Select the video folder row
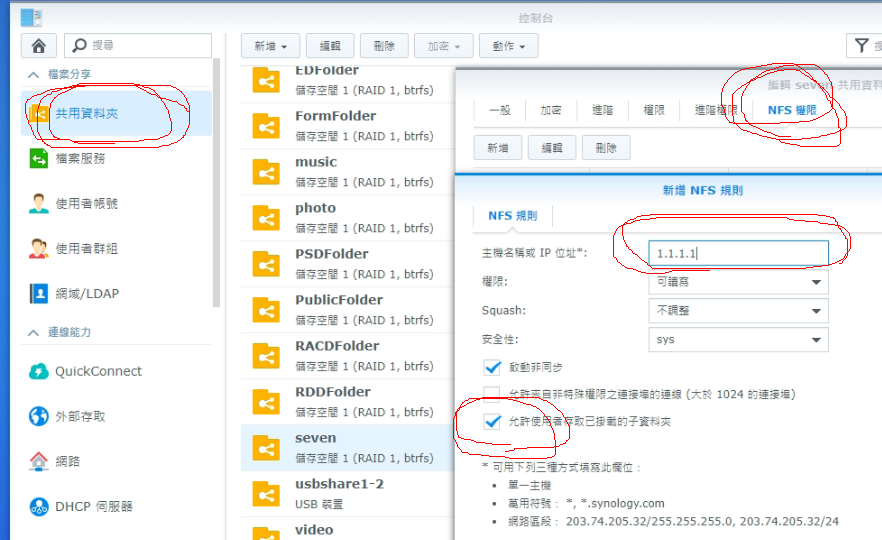Image resolution: width=882 pixels, height=540 pixels. point(348,530)
